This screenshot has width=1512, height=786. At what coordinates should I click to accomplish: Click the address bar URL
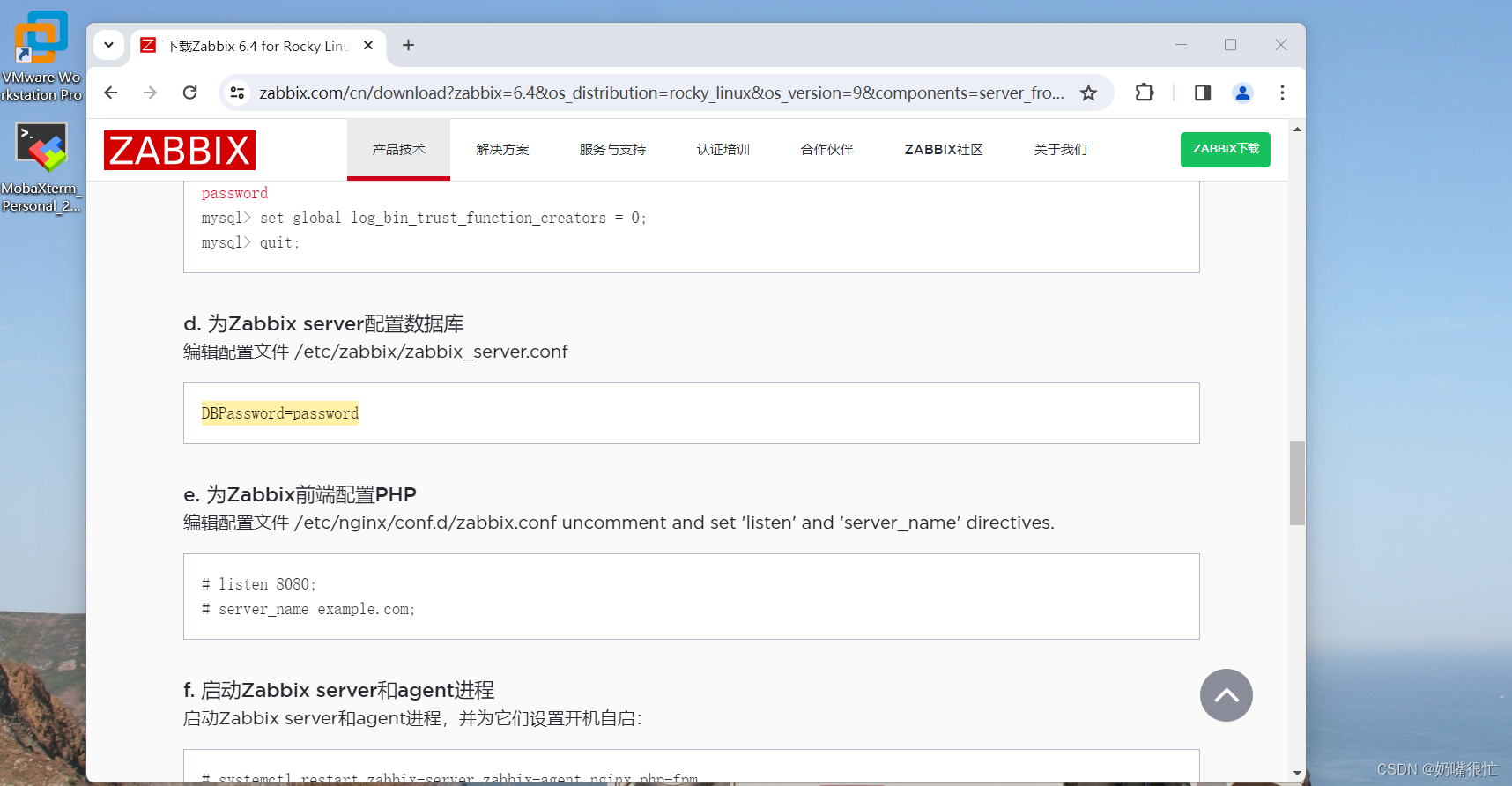[661, 93]
